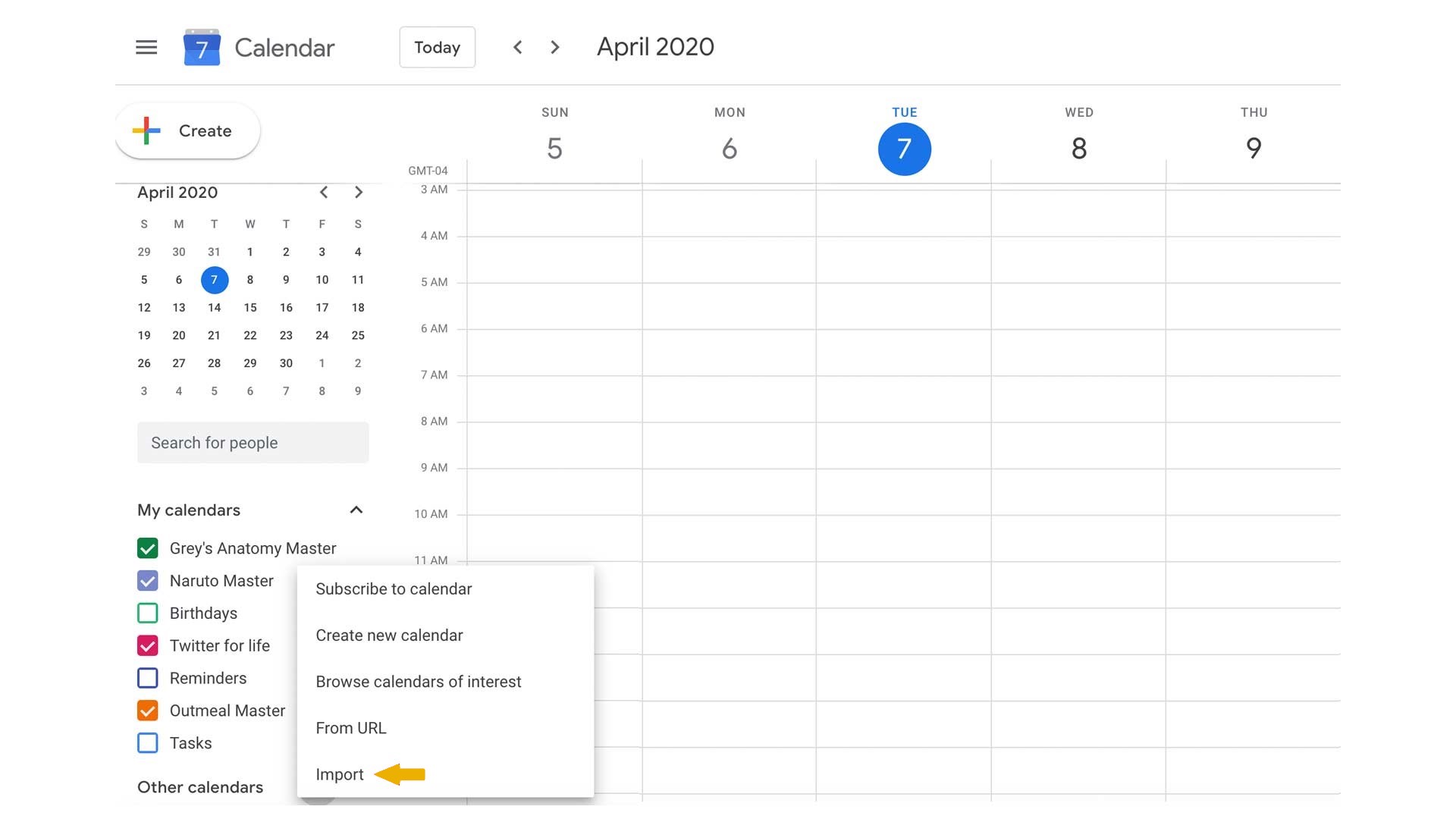Click the hamburger menu icon
This screenshot has width=1456, height=819.
146,47
